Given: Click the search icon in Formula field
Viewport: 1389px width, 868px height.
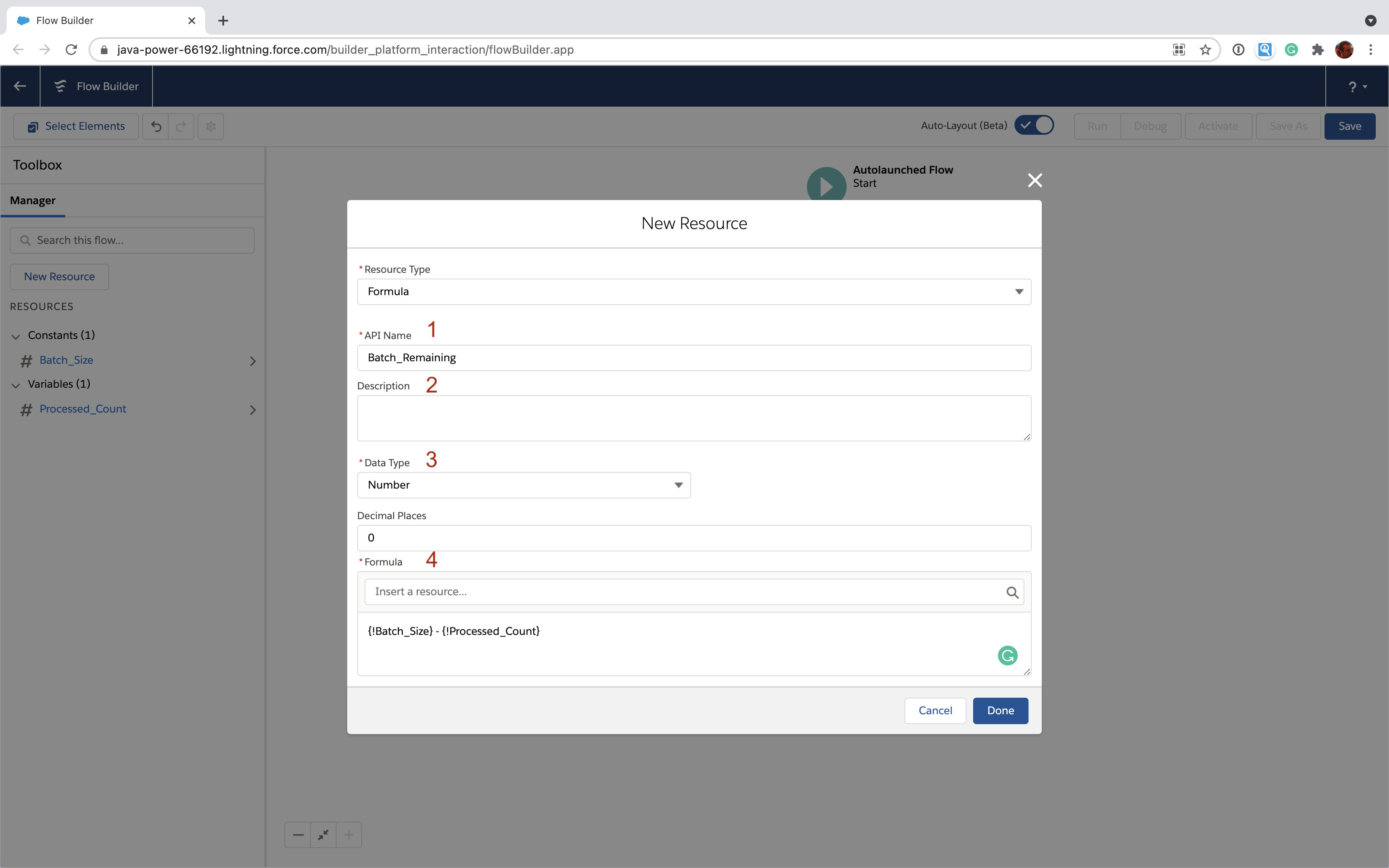Looking at the screenshot, I should 1012,592.
